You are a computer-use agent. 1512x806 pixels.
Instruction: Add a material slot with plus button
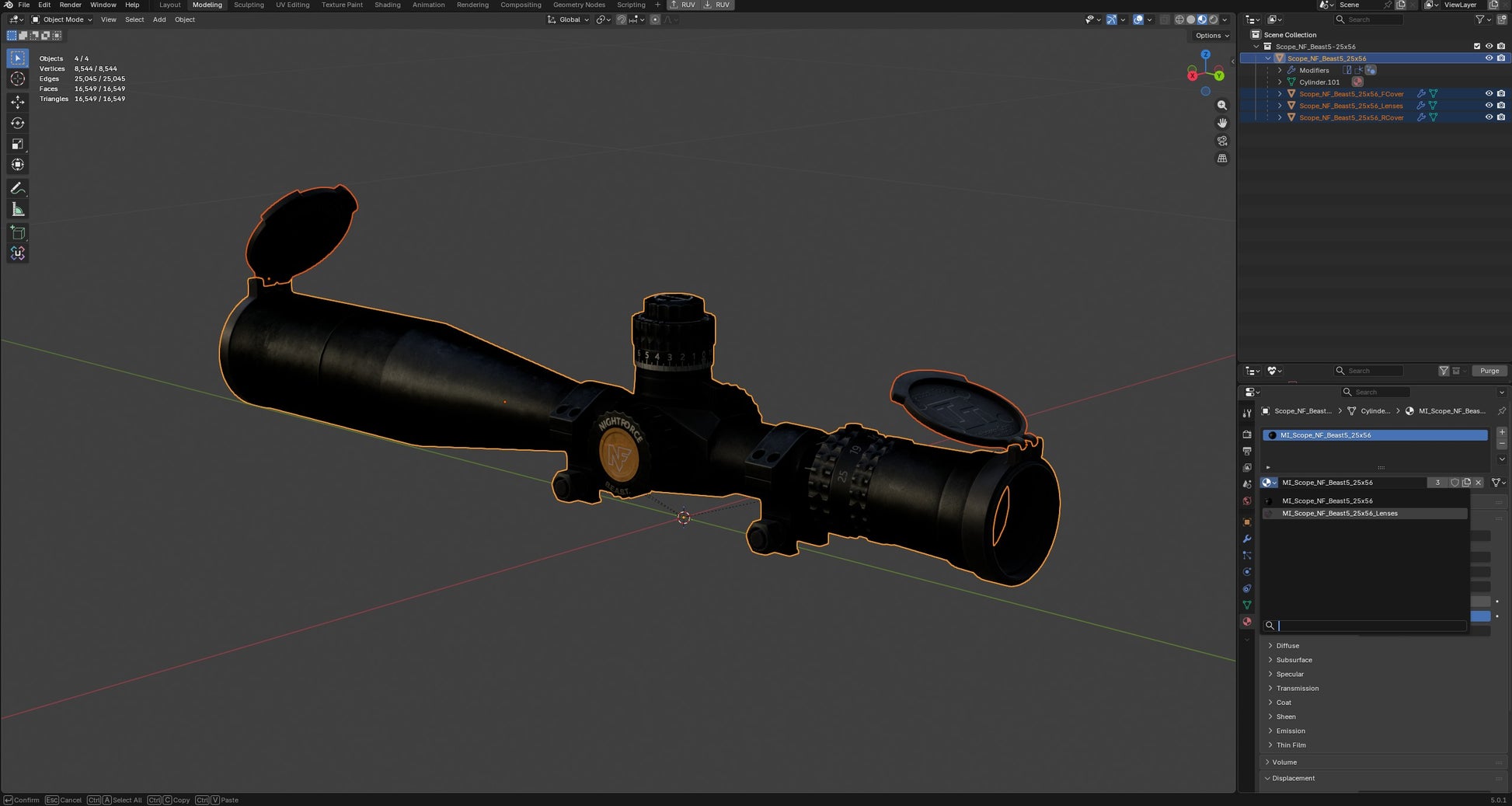[x=1502, y=432]
